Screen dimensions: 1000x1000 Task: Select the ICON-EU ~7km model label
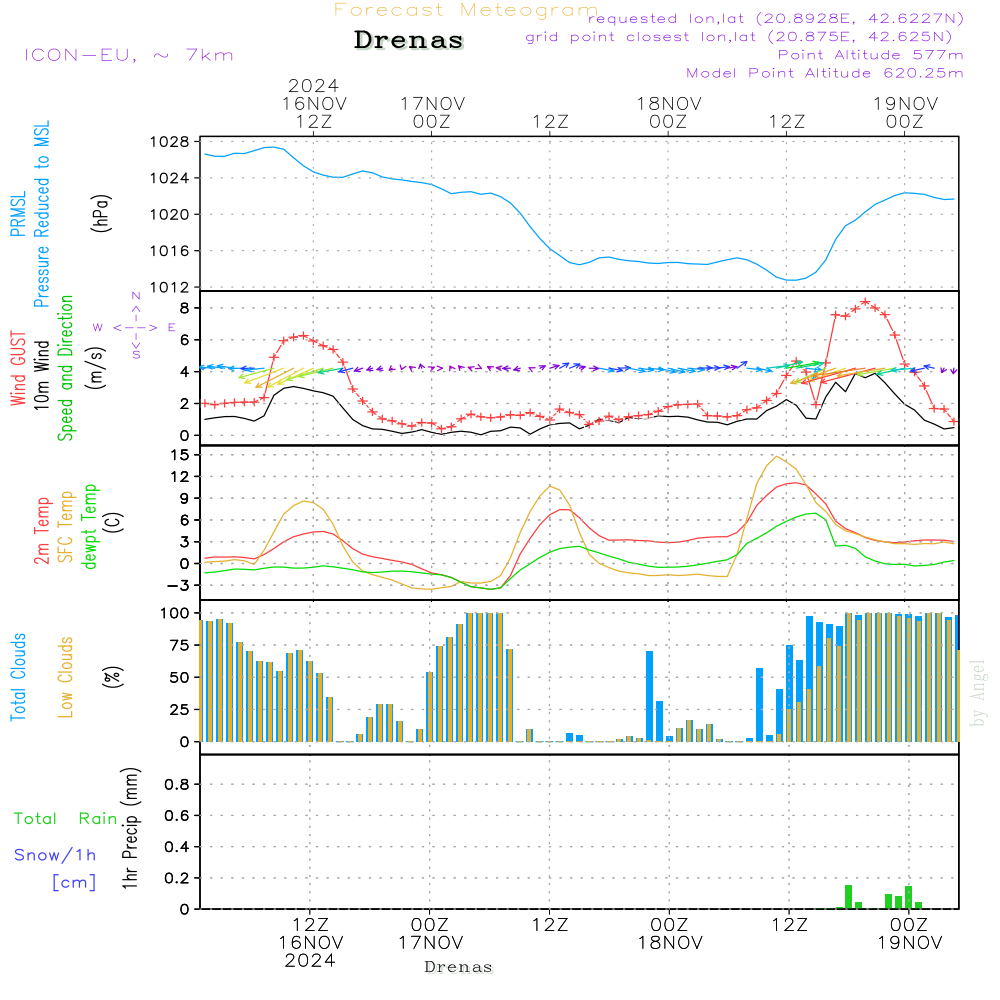[128, 55]
